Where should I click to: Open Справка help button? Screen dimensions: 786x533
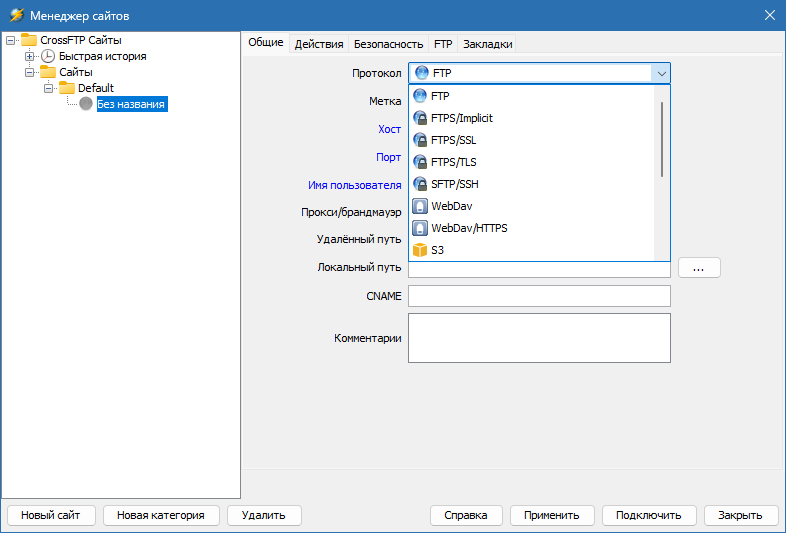coord(466,515)
